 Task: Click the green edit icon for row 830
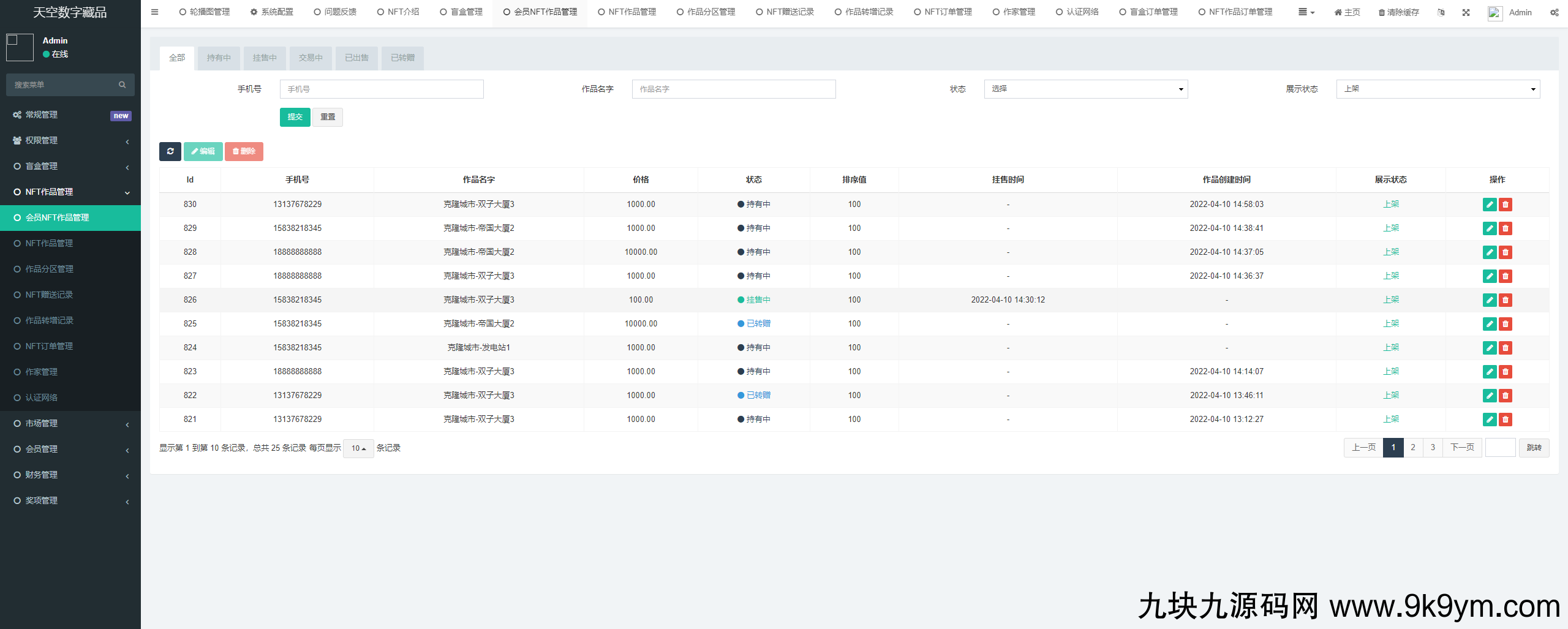point(1490,205)
